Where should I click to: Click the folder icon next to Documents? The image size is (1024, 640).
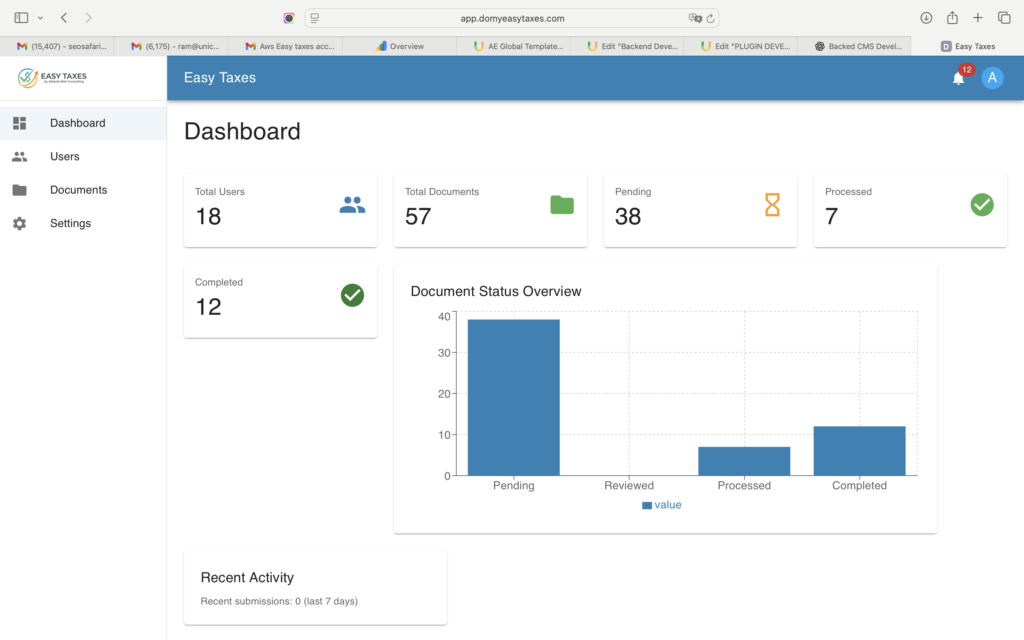pos(20,189)
